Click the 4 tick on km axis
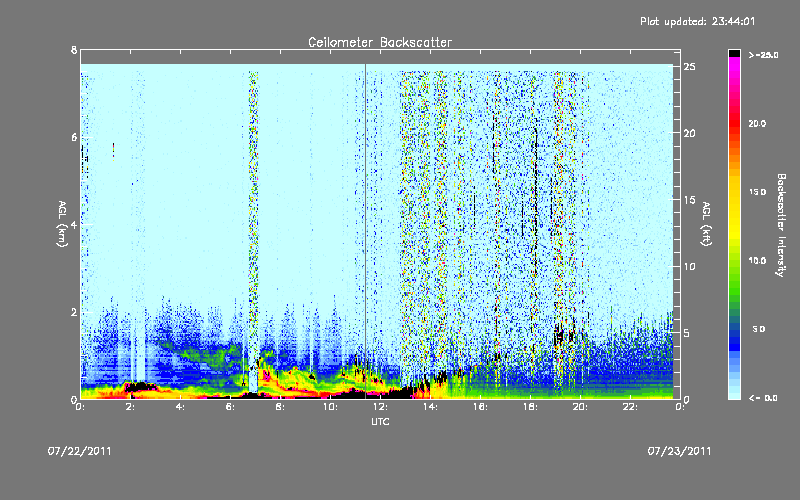Image resolution: width=800 pixels, height=500 pixels. tap(74, 225)
